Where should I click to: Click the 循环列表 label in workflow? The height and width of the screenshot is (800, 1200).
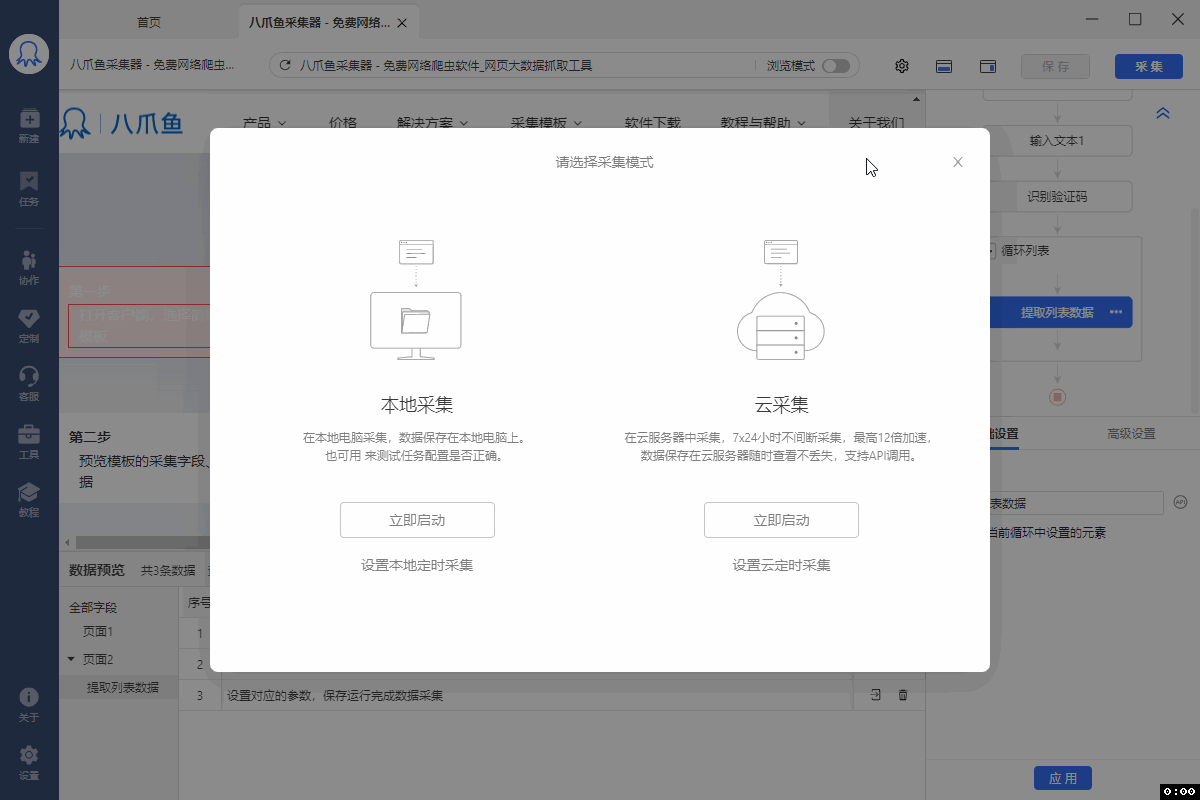(x=1026, y=251)
